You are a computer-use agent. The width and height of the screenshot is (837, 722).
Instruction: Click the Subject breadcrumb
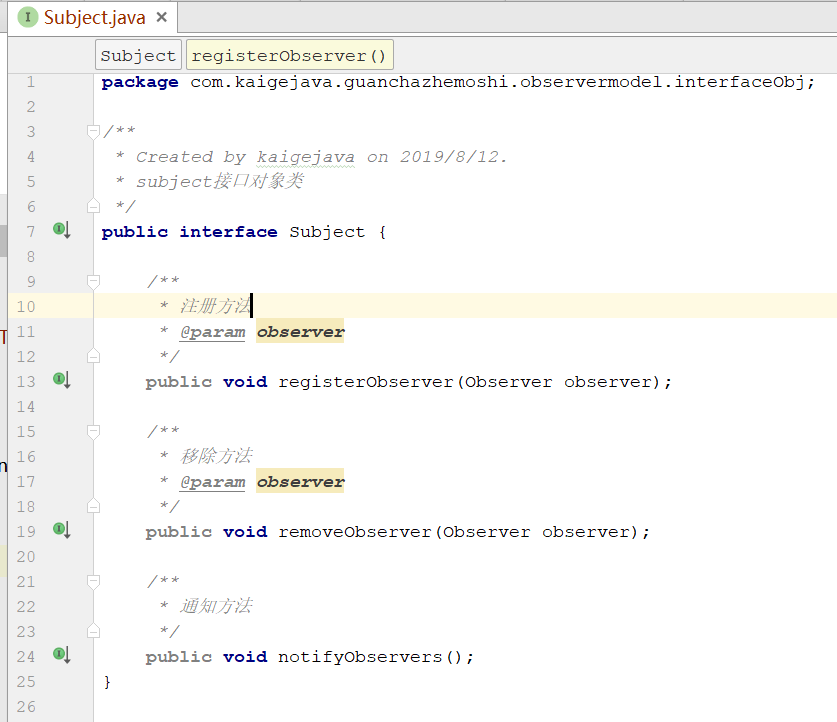tap(138, 55)
